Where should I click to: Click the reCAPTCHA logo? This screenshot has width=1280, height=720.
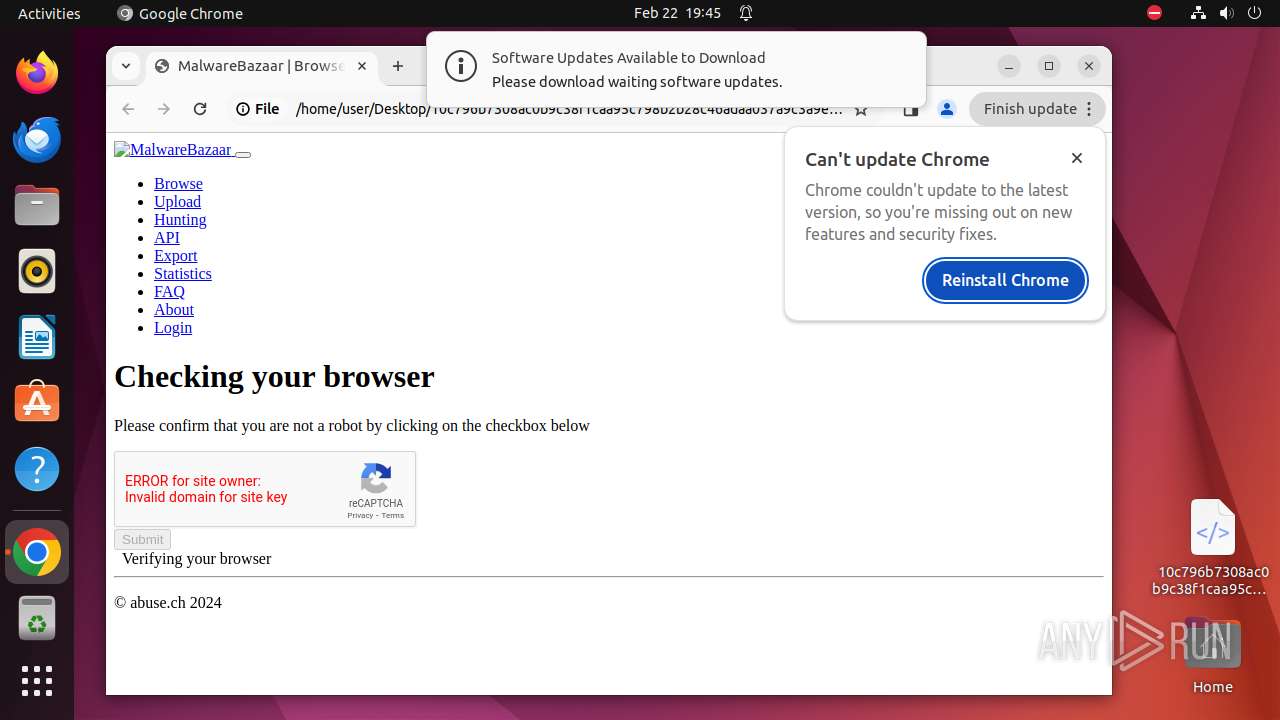(376, 478)
